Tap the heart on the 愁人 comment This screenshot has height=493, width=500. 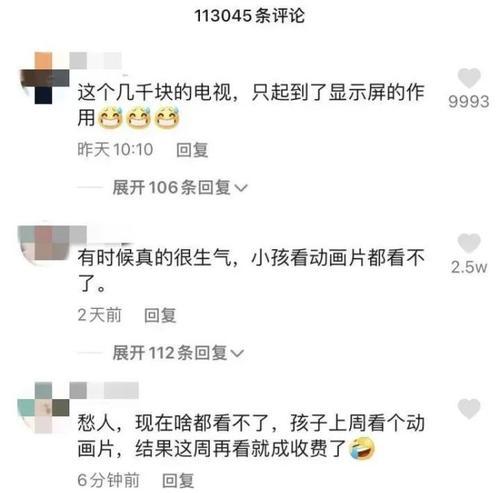pos(469,408)
